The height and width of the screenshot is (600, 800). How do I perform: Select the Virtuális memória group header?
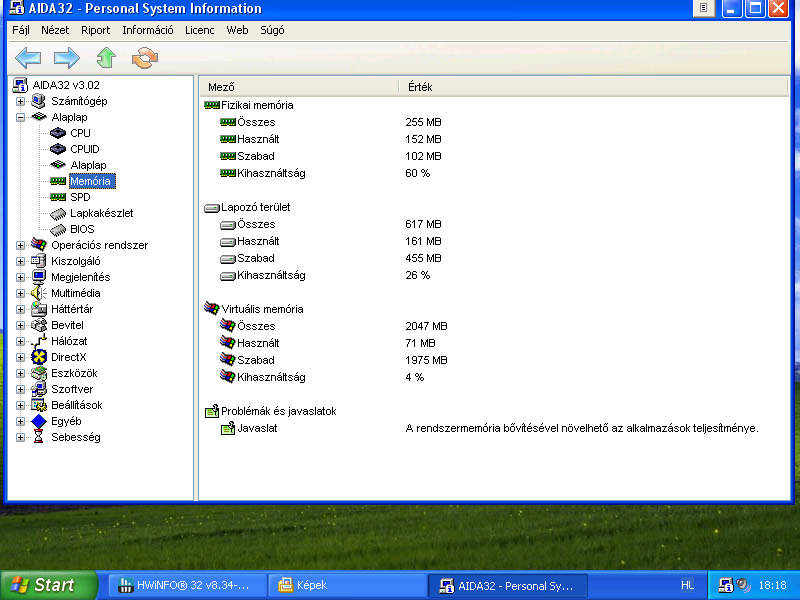tap(262, 309)
